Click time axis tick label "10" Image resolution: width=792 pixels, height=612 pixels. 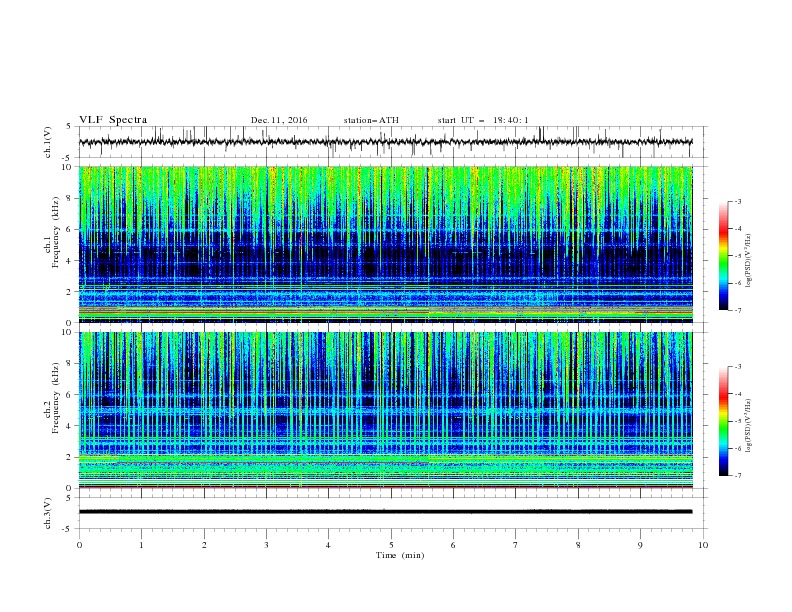(x=703, y=545)
